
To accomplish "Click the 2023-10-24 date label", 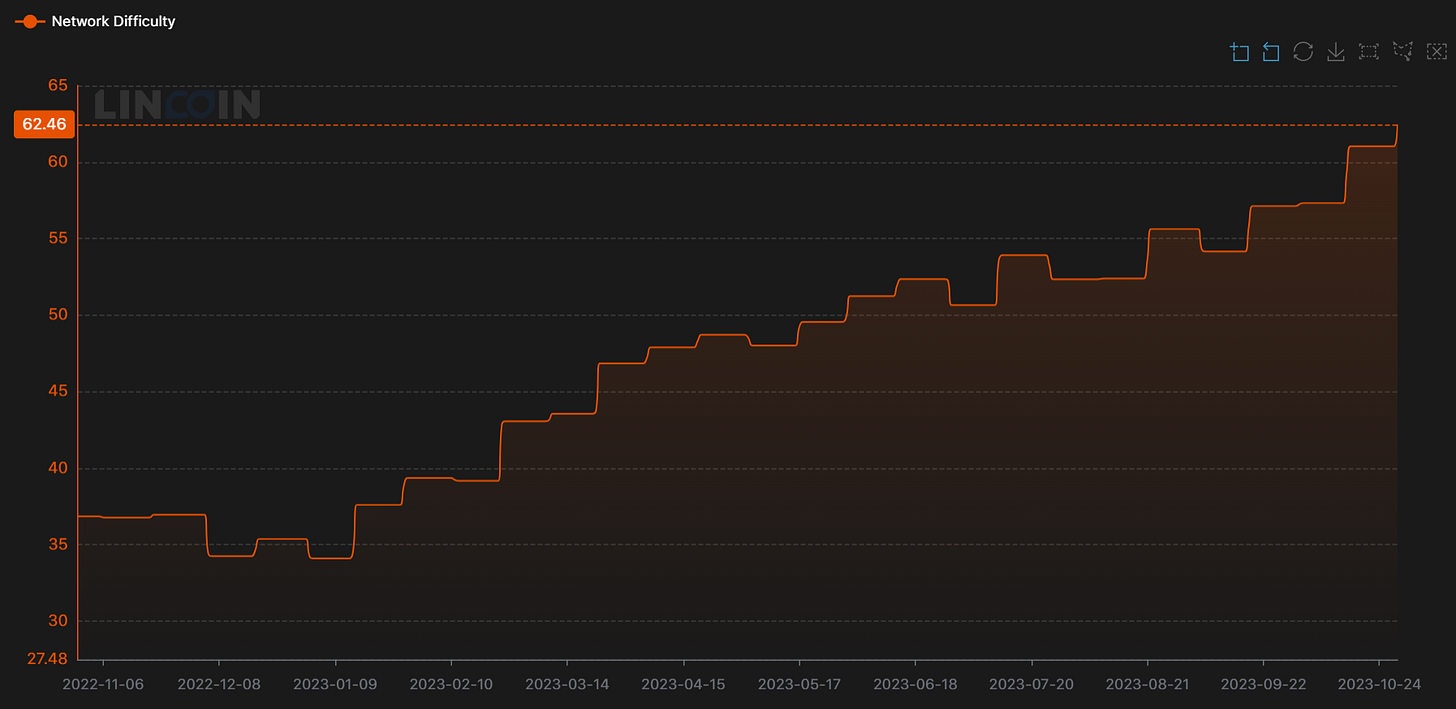I will click(1379, 685).
